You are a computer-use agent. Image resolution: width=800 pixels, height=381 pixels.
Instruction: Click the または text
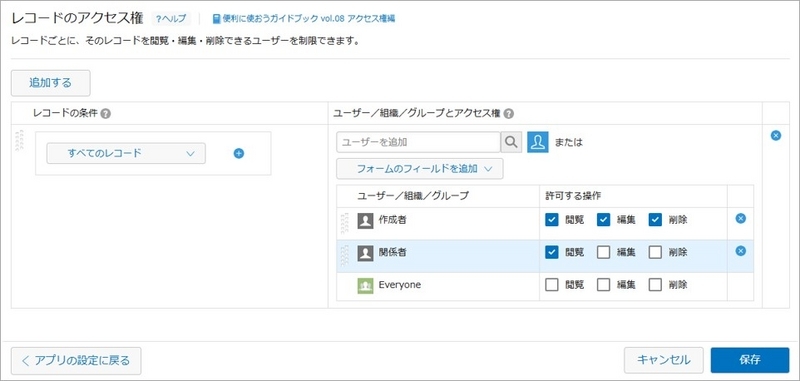(x=568, y=142)
